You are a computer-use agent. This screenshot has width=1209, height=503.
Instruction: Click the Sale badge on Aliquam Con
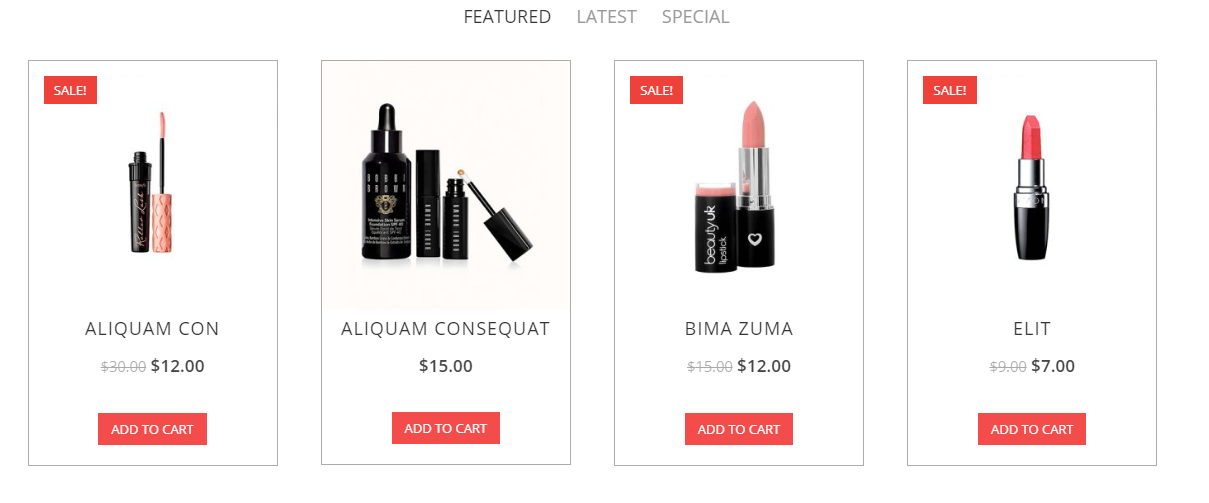[70, 90]
